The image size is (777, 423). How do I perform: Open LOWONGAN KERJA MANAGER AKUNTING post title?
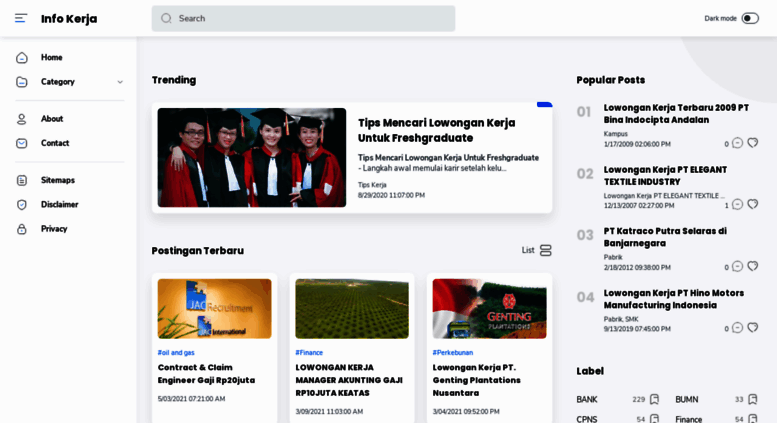pos(349,380)
